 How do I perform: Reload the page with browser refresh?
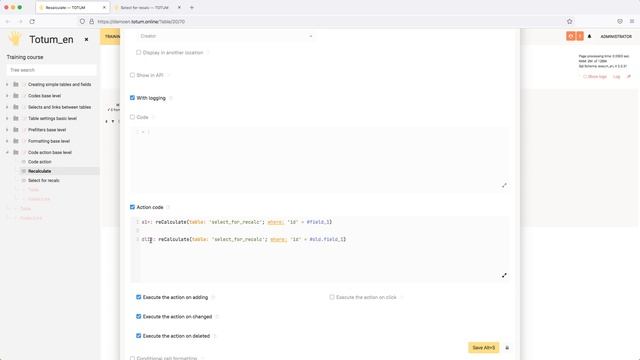coord(32,21)
